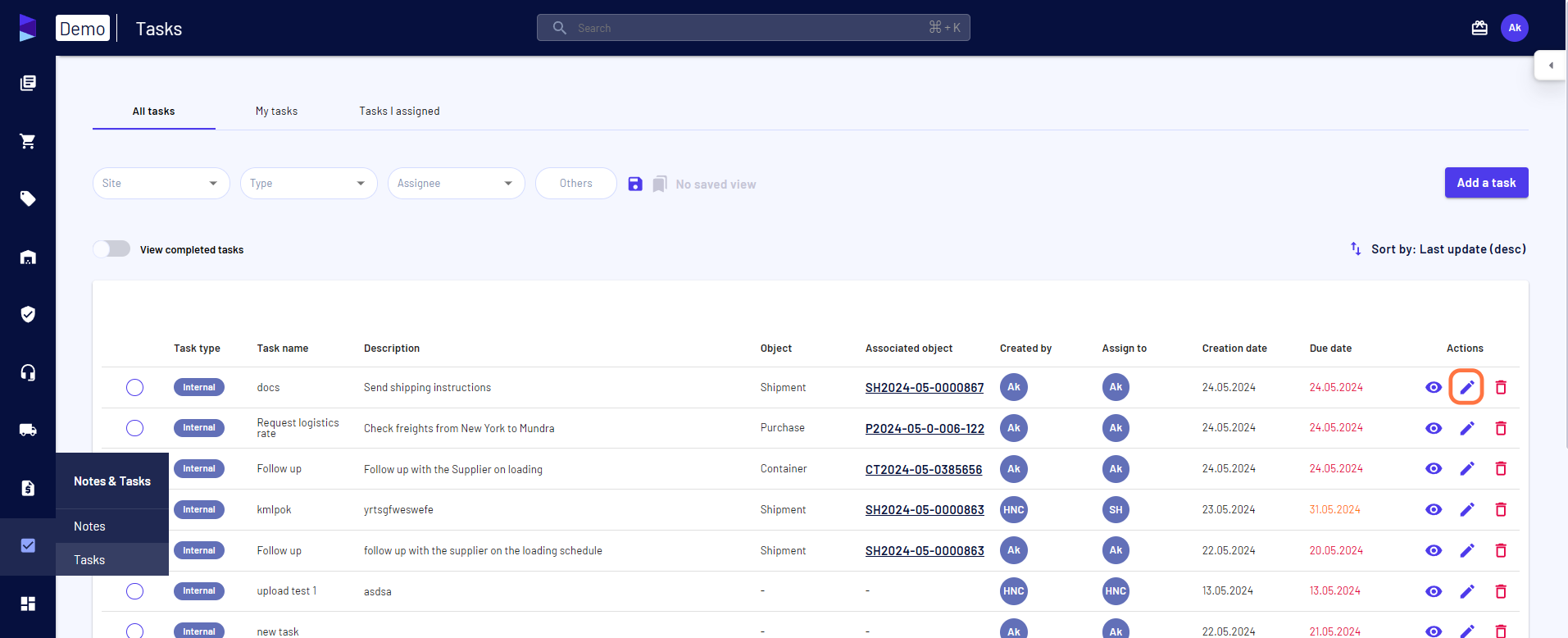Click the Demo workspace label
Image resolution: width=1568 pixels, height=638 pixels.
click(x=83, y=28)
